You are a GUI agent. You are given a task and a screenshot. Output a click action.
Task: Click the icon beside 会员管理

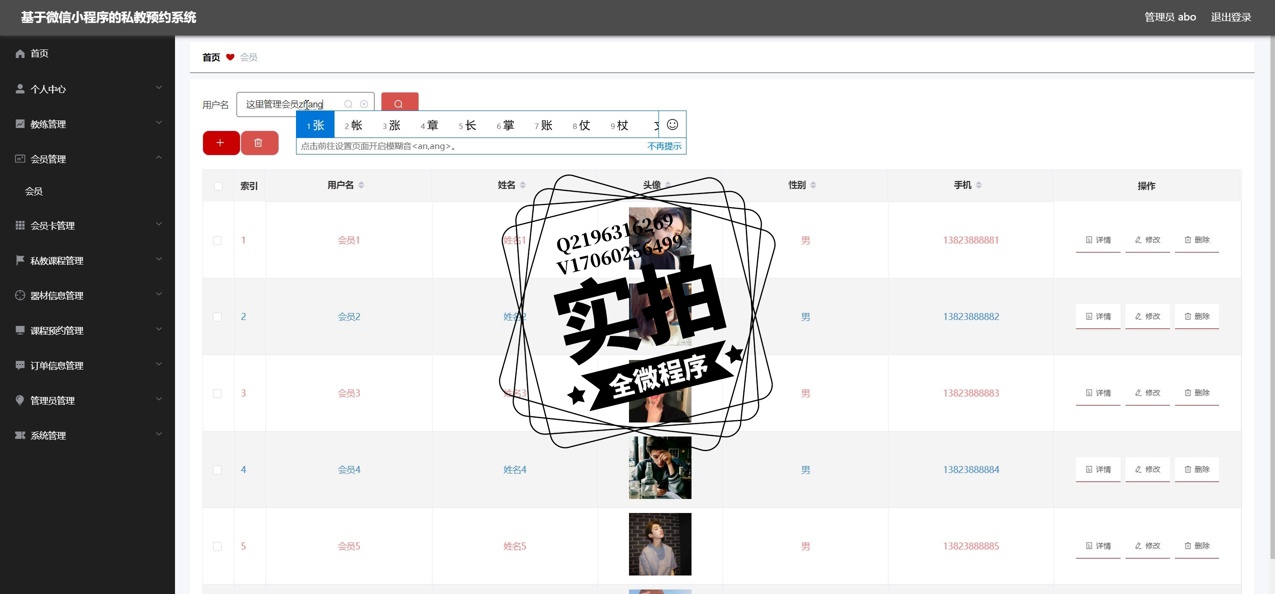(x=20, y=159)
